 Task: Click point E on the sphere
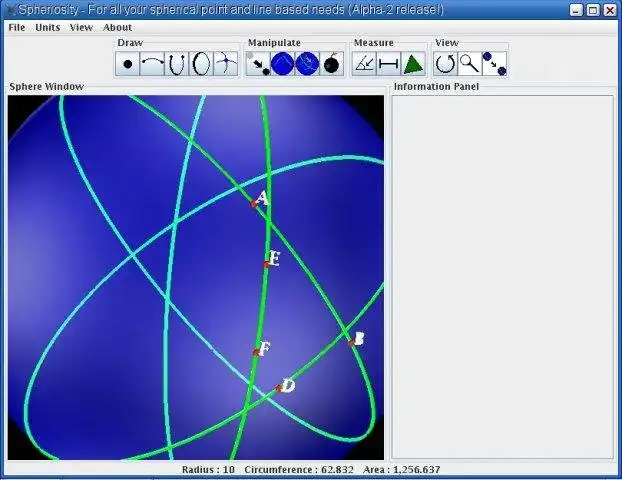267,264
